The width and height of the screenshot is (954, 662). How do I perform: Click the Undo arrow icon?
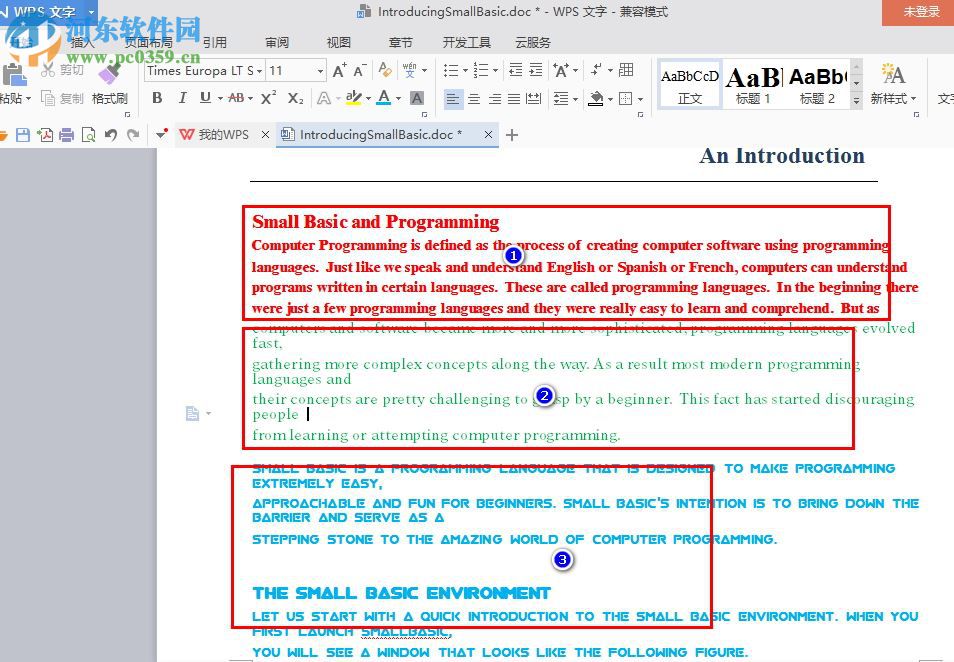tap(110, 135)
